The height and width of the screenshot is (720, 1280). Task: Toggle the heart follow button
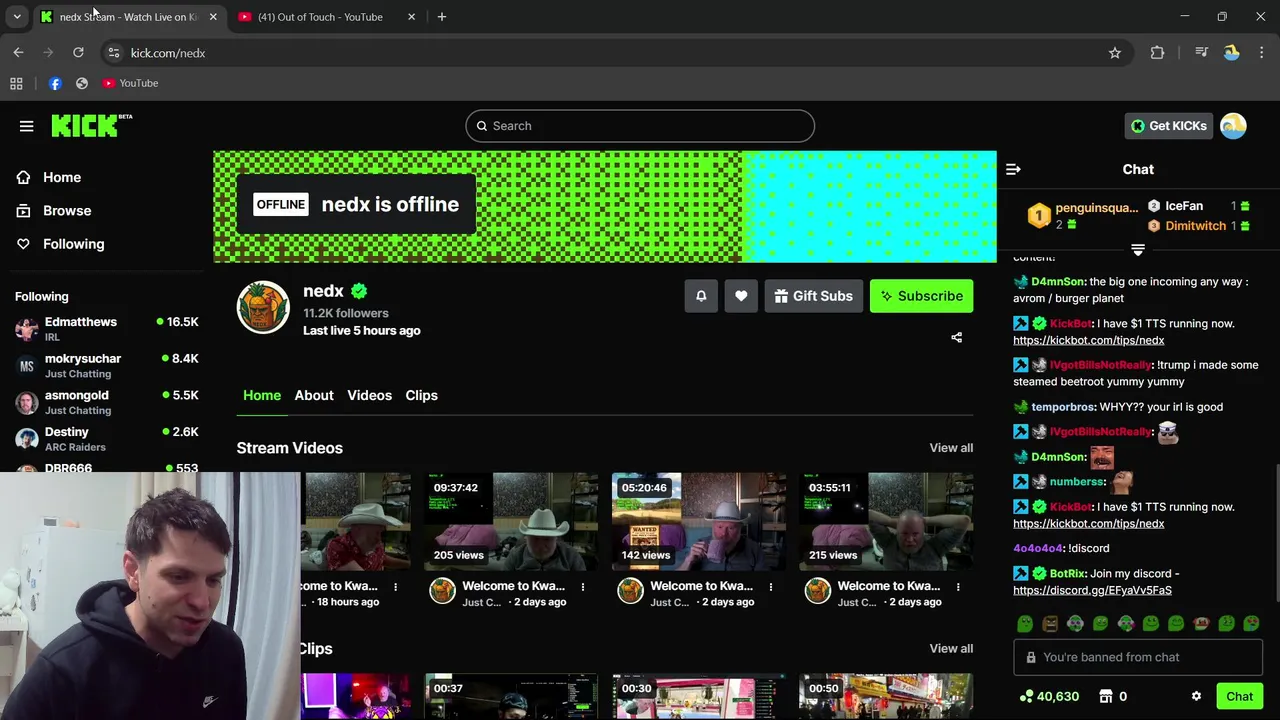[x=741, y=296]
